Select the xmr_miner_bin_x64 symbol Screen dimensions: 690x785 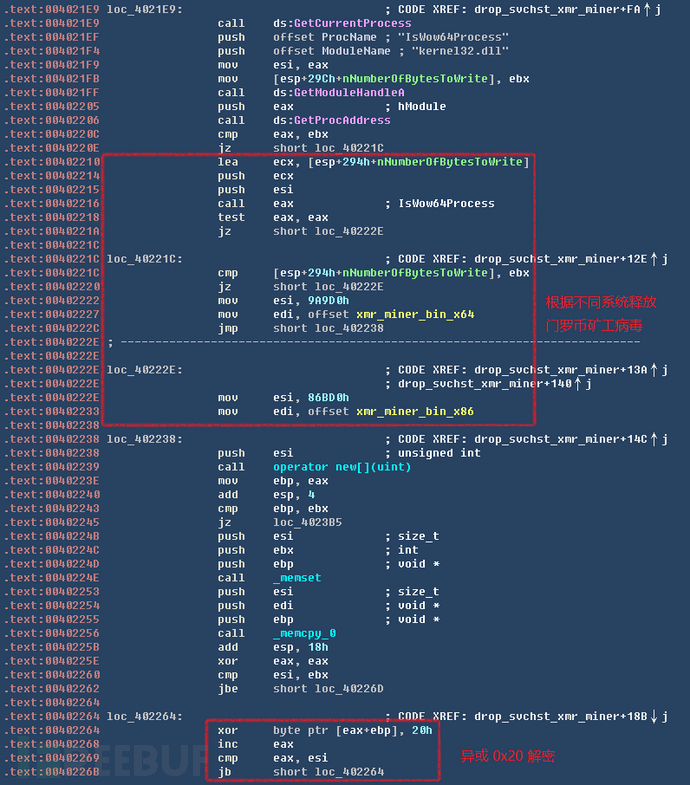coord(415,314)
